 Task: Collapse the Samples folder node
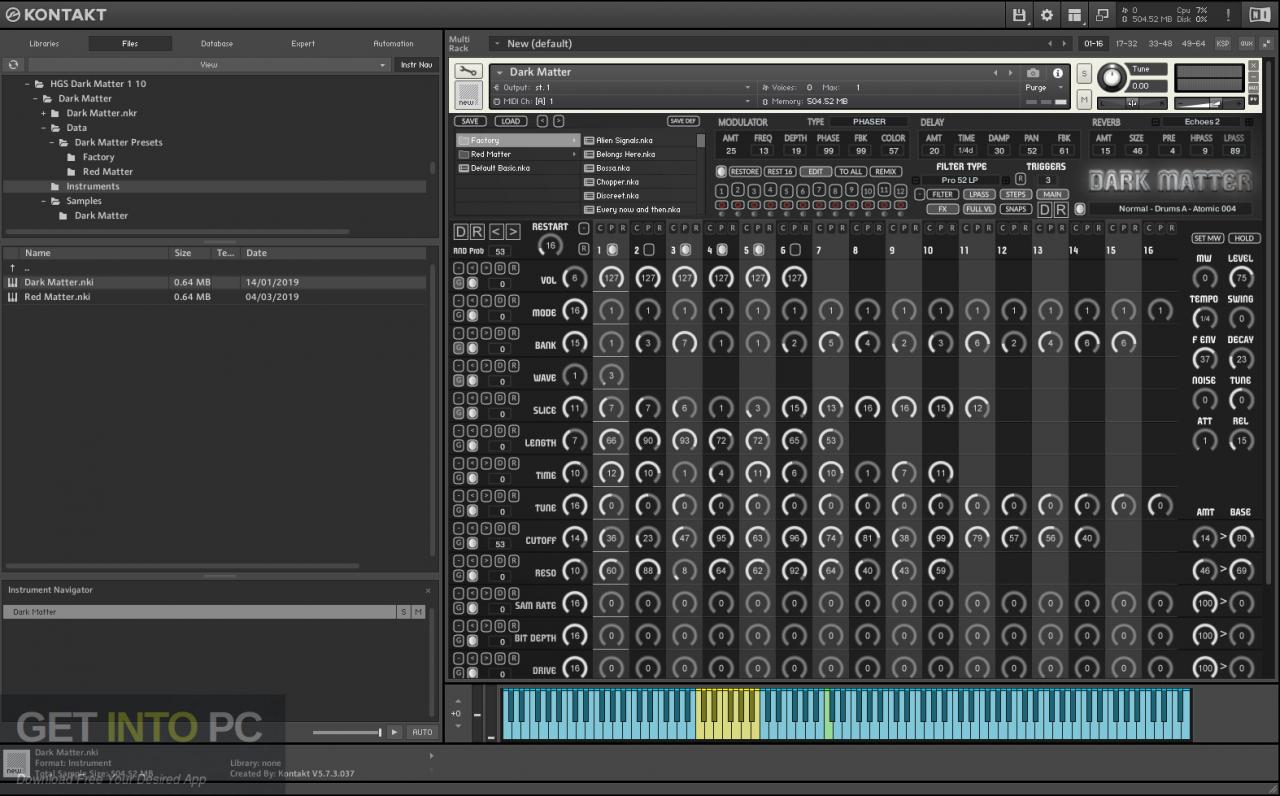pyautogui.click(x=43, y=201)
